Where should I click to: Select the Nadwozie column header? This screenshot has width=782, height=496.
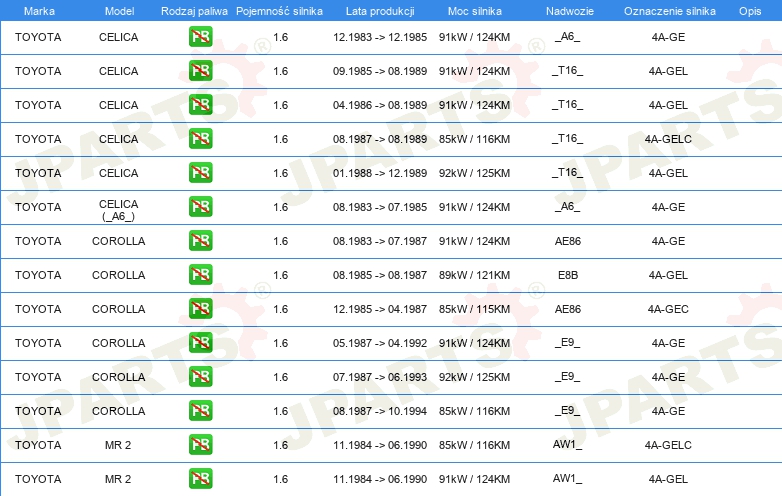click(570, 11)
